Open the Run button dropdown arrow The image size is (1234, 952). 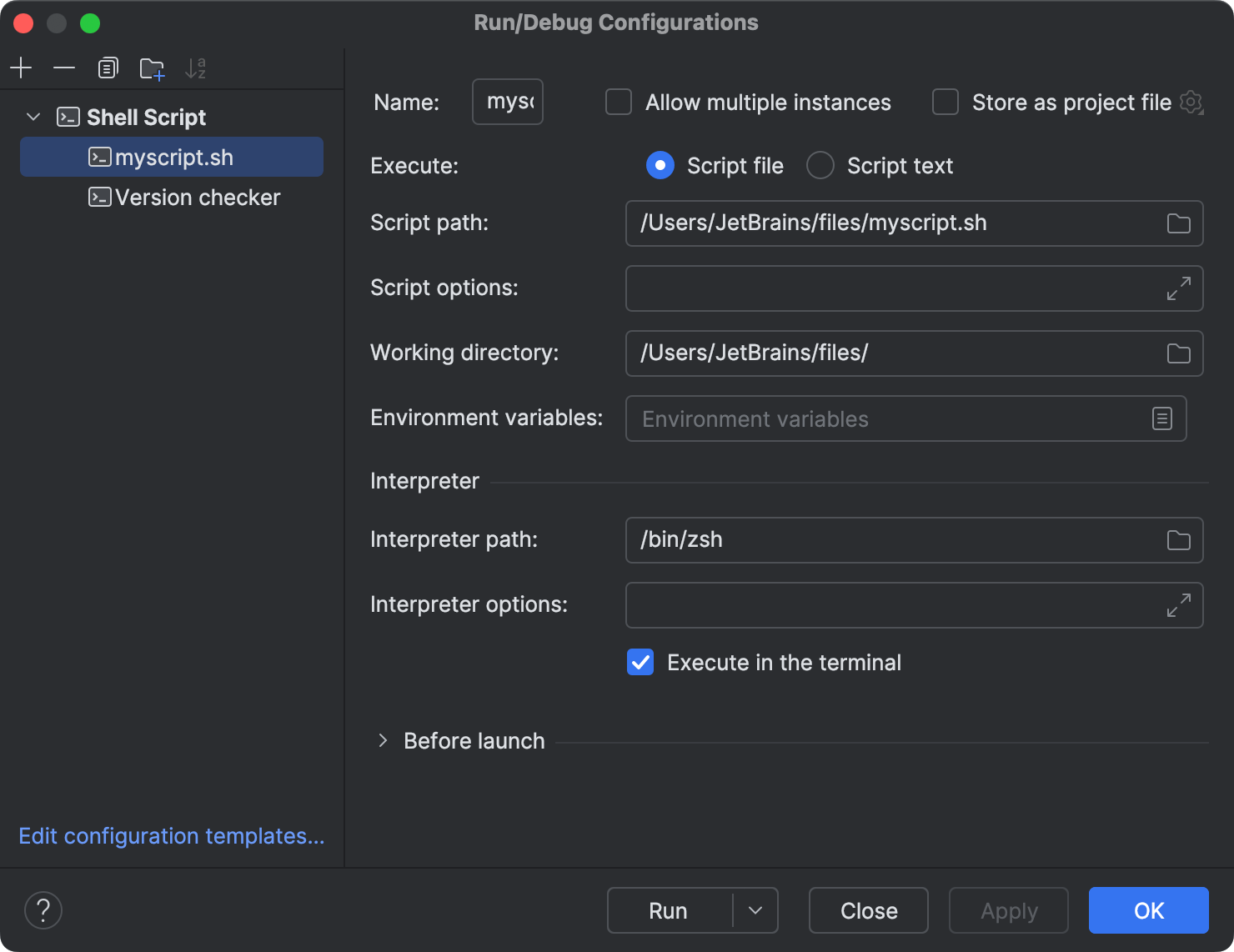coord(755,910)
